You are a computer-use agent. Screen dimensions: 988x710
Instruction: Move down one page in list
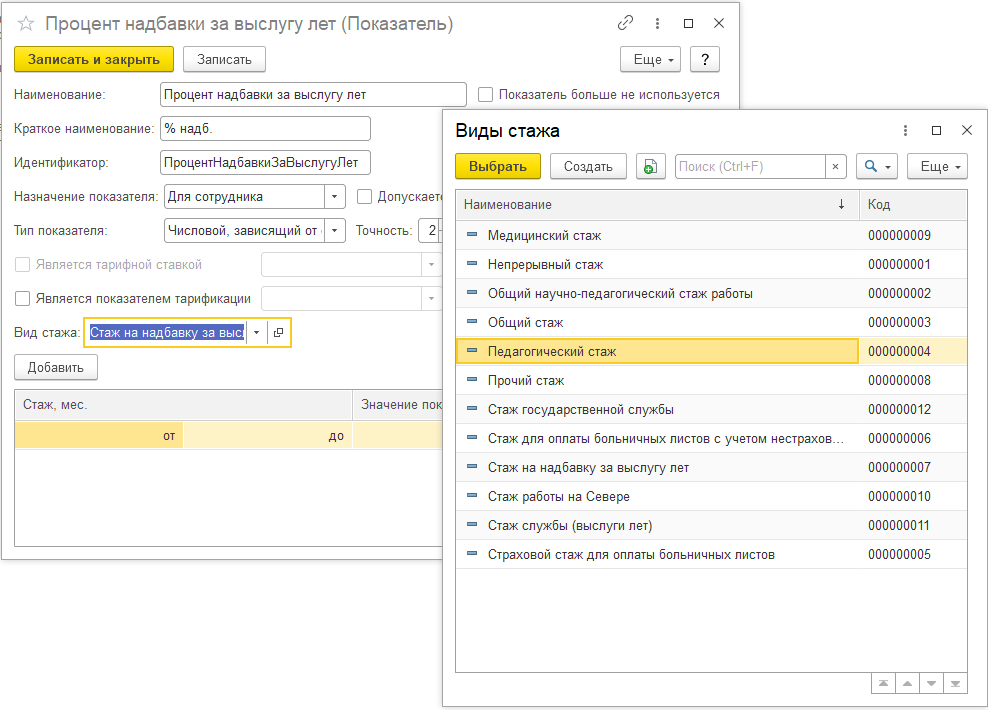tap(931, 684)
